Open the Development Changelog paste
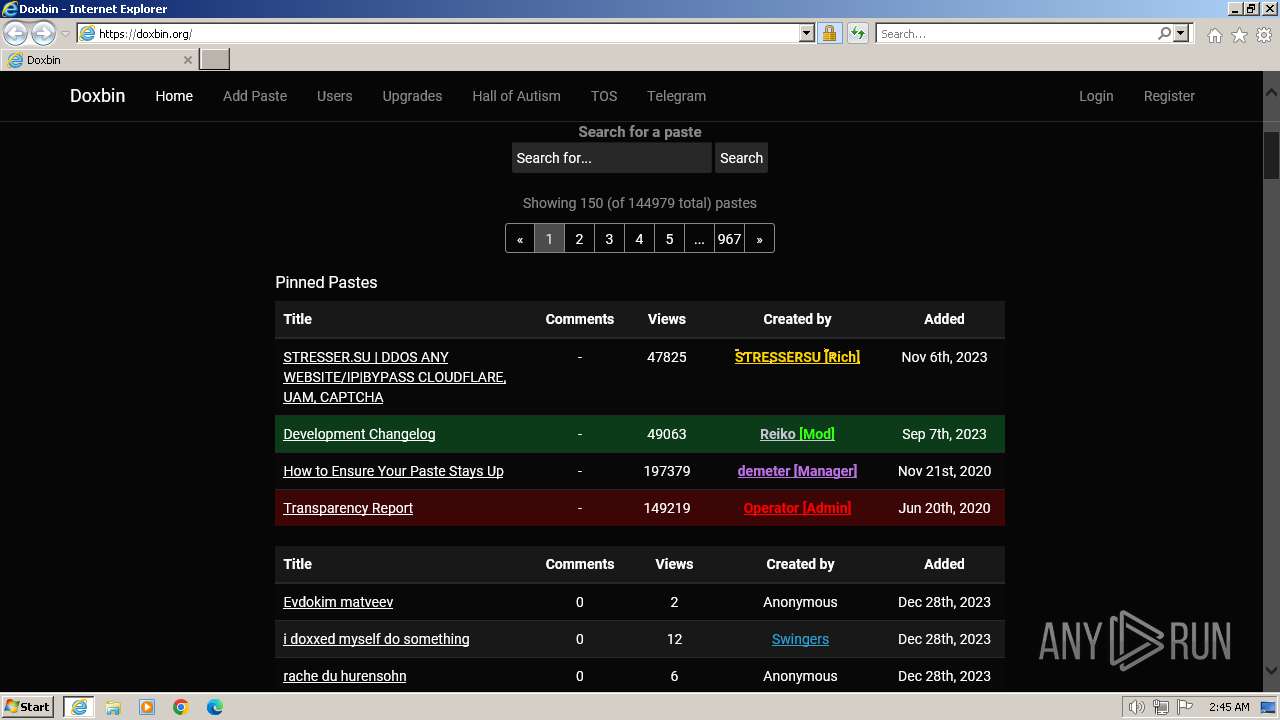Screen dimensions: 1280x720 pos(359,434)
